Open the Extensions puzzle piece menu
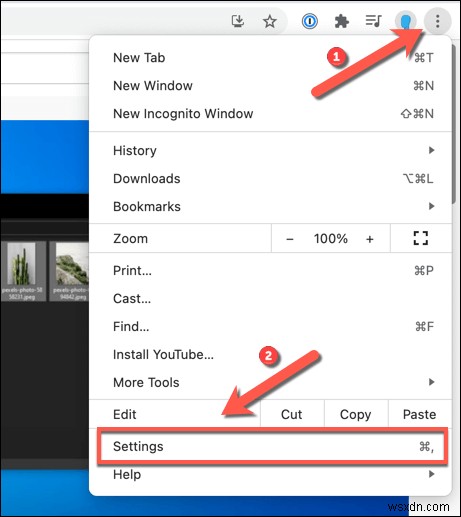Image resolution: width=461 pixels, height=517 pixels. pyautogui.click(x=342, y=22)
